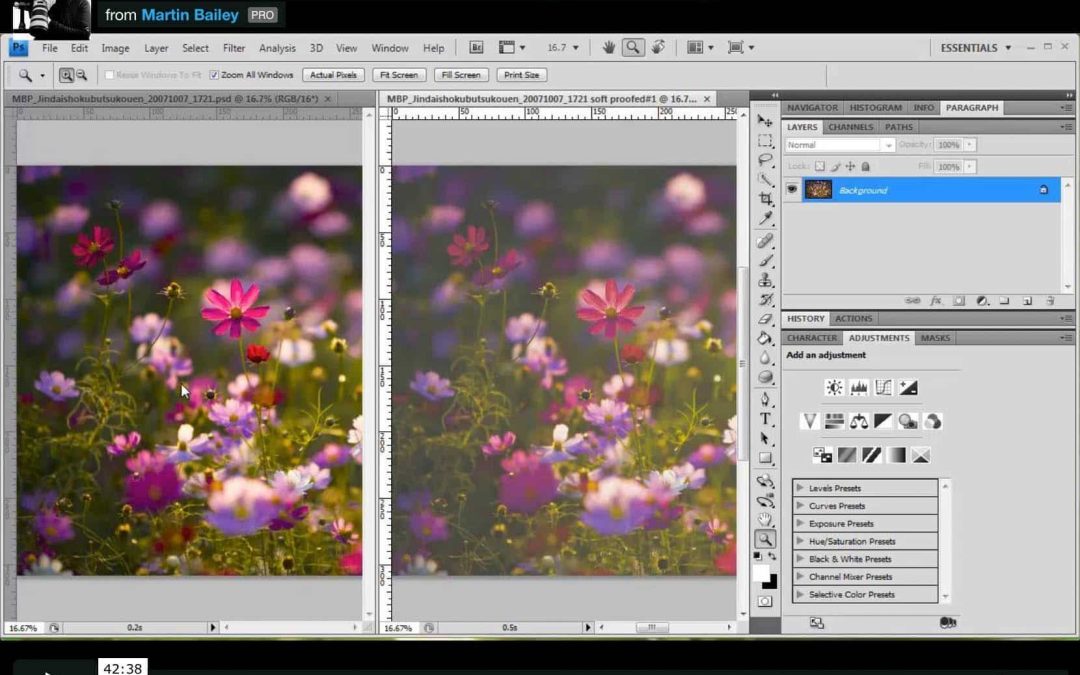The width and height of the screenshot is (1080, 675).
Task: Click the Brightness/Contrast adjustment icon
Action: [x=833, y=388]
